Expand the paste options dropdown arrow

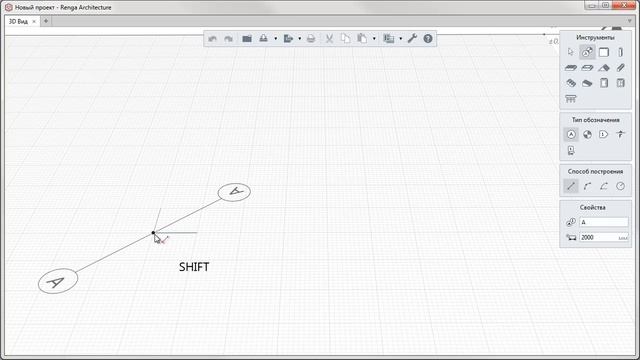[374, 39]
